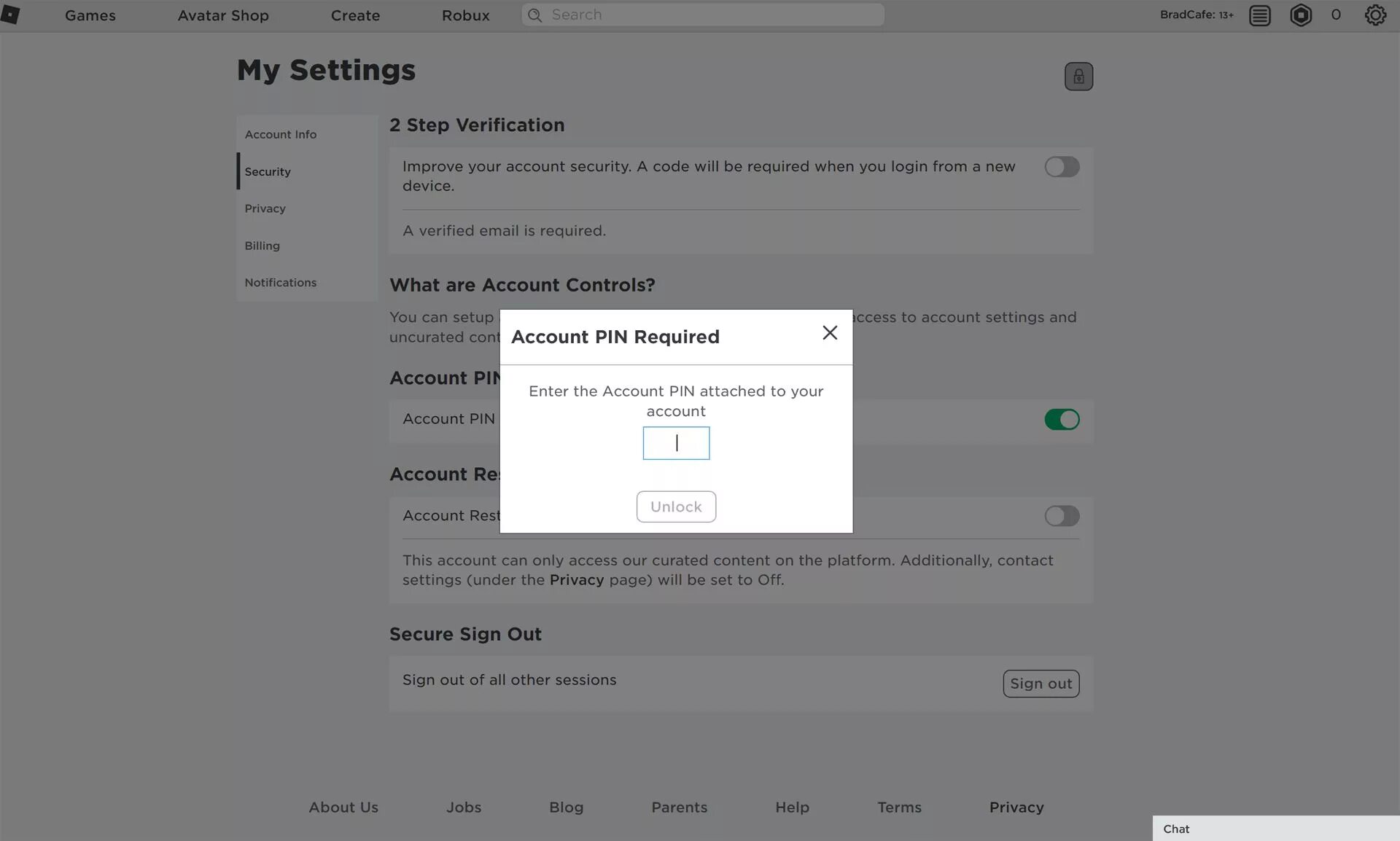Turn off the Account PIN toggle
This screenshot has height=841, width=1400.
[1061, 420]
